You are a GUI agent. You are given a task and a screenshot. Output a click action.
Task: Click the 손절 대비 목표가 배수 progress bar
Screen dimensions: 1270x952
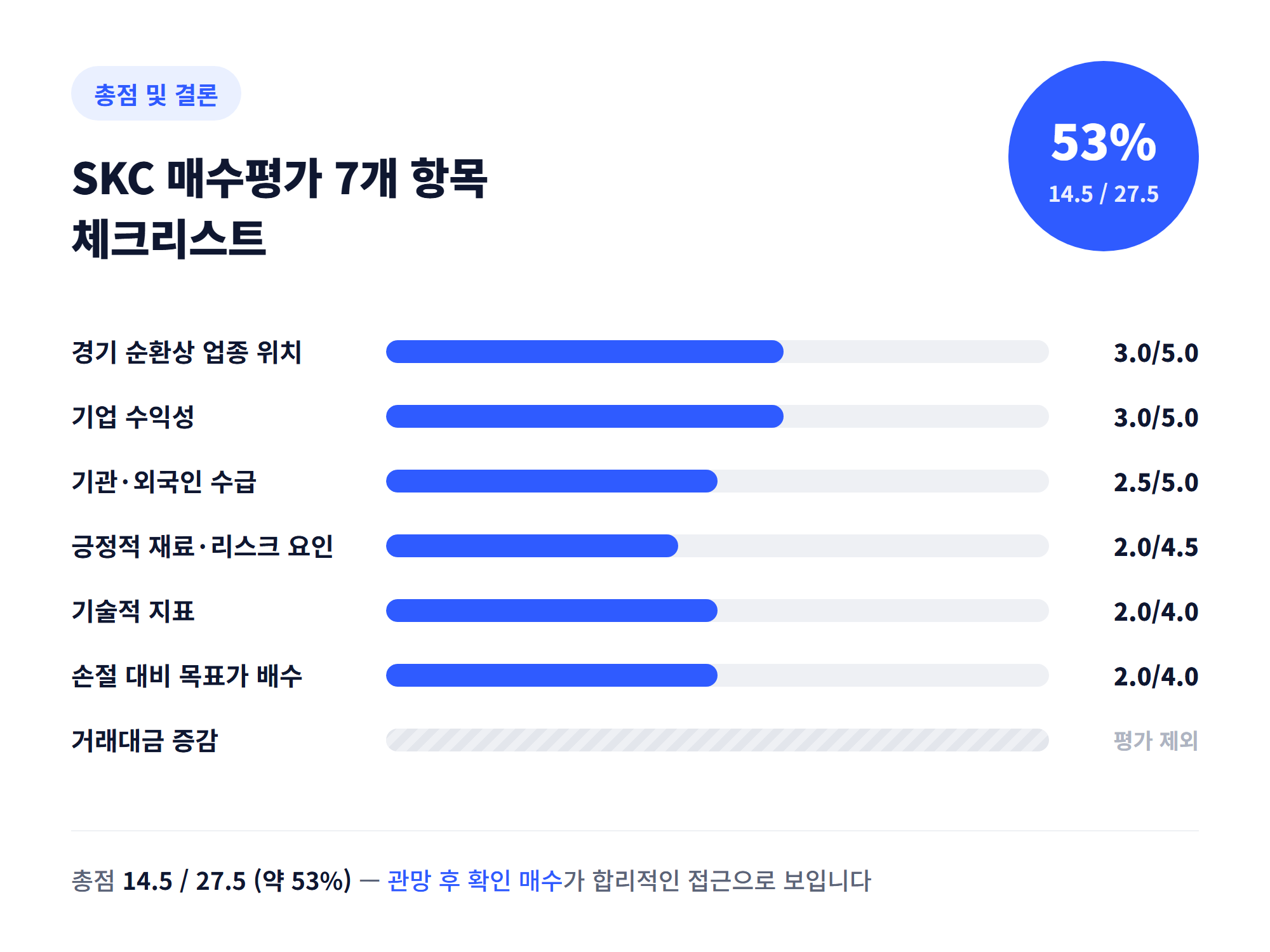click(x=717, y=675)
